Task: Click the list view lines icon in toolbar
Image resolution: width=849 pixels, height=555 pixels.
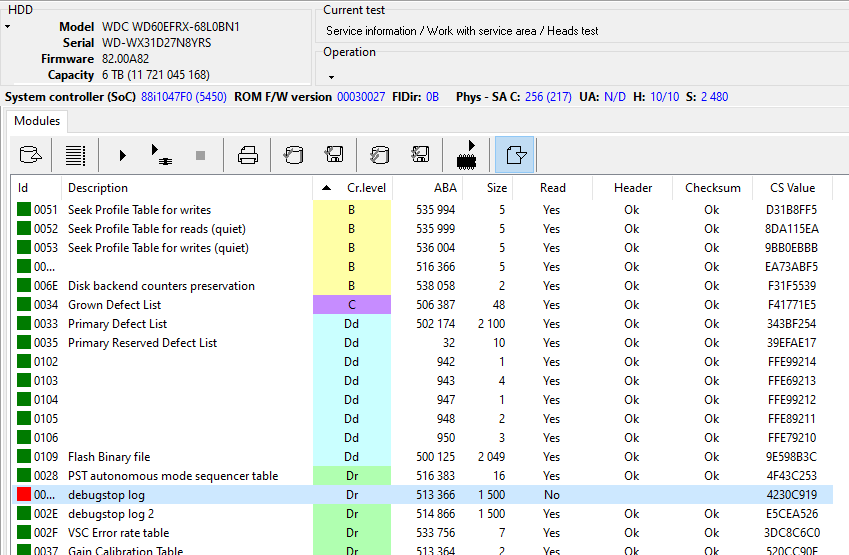Action: [75, 155]
